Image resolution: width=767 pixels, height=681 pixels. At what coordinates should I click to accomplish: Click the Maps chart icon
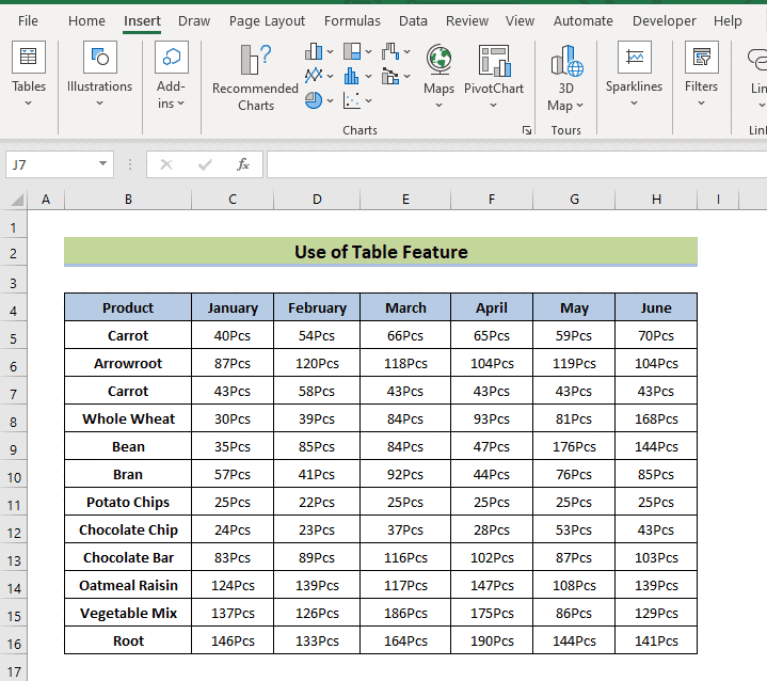point(439,60)
